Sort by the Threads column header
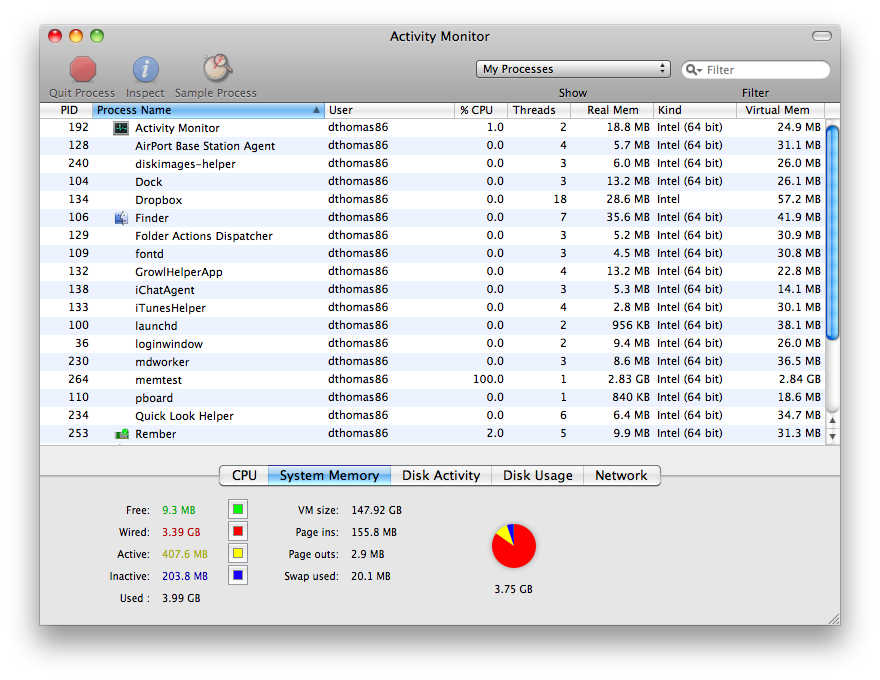Viewport: 880px width, 680px height. point(539,110)
